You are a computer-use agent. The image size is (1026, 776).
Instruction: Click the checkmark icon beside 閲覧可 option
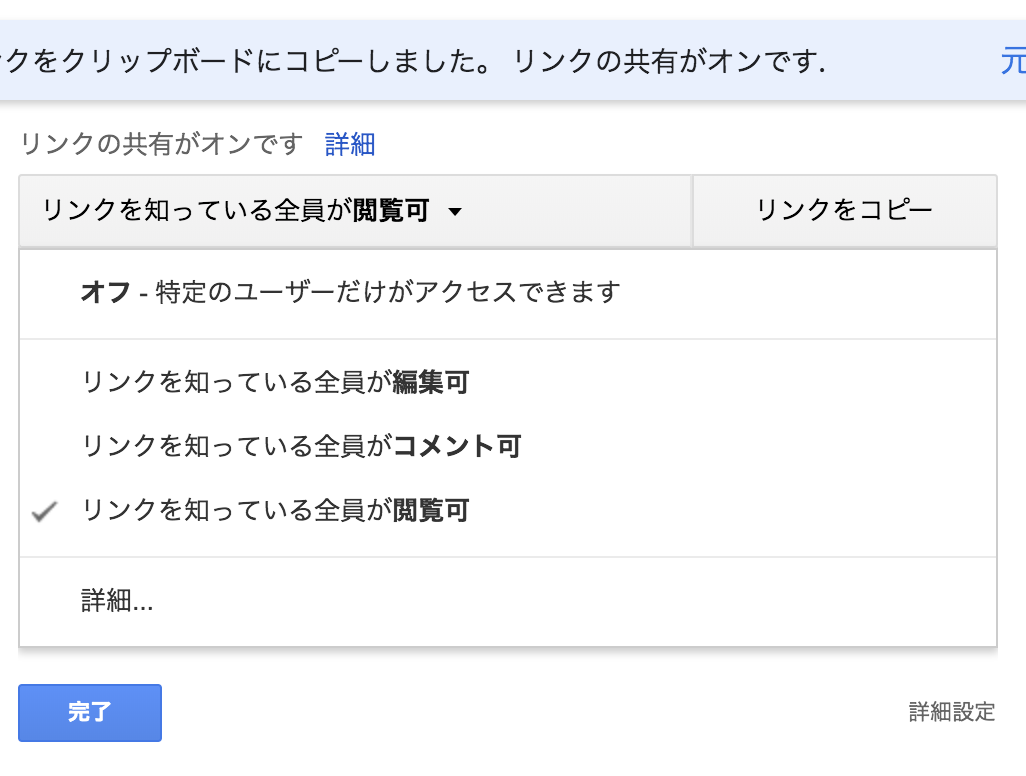click(43, 512)
